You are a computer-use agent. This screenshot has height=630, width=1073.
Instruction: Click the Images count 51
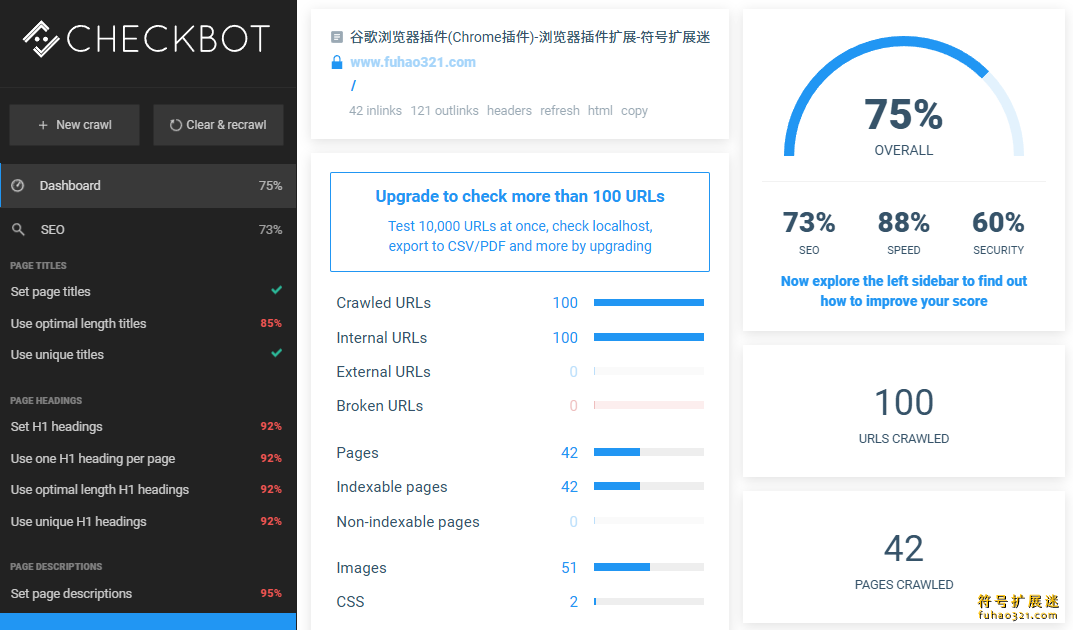[569, 568]
